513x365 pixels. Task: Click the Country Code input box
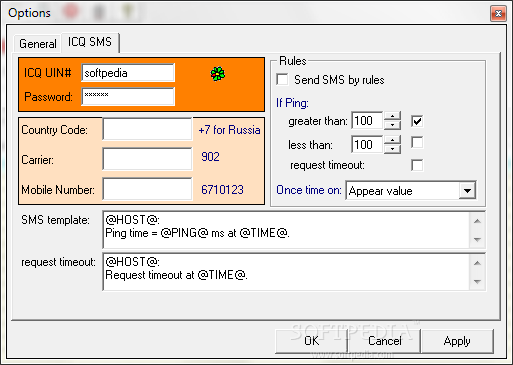pyautogui.click(x=147, y=129)
